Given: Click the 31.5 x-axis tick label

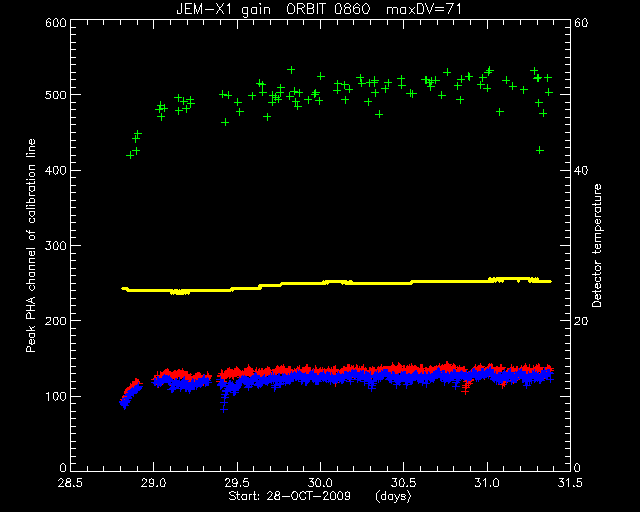Looking at the screenshot, I should click(570, 483).
